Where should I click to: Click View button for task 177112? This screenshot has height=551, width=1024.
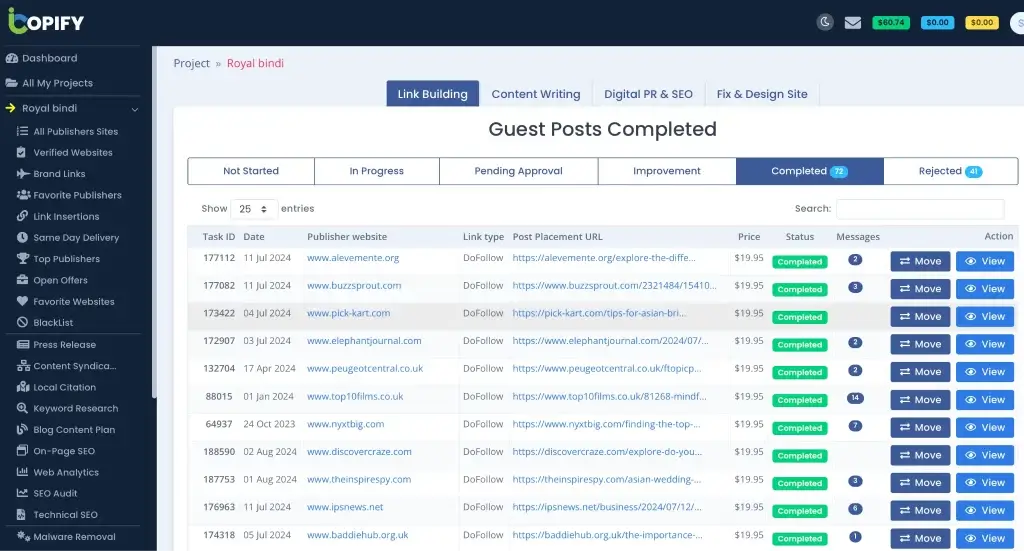pyautogui.click(x=984, y=261)
